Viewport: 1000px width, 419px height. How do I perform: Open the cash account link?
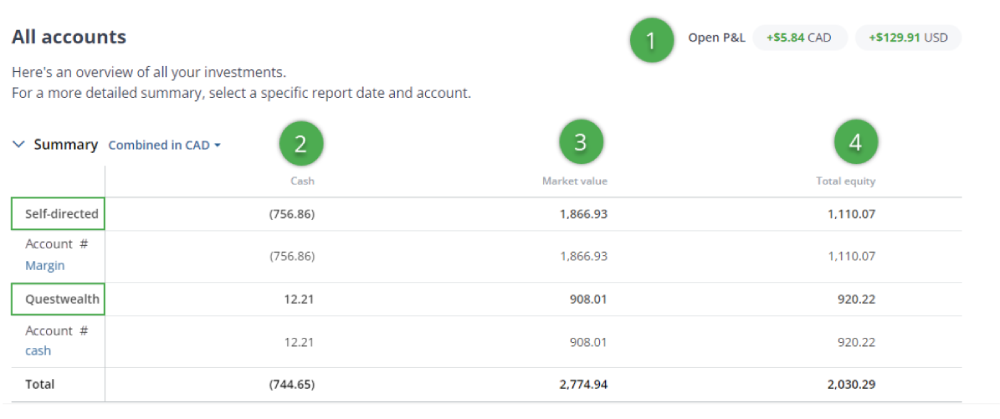coord(38,351)
